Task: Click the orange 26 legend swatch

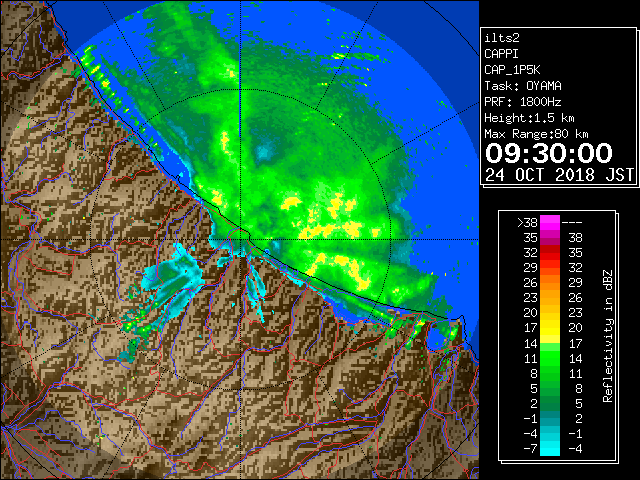Action: [x=550, y=283]
